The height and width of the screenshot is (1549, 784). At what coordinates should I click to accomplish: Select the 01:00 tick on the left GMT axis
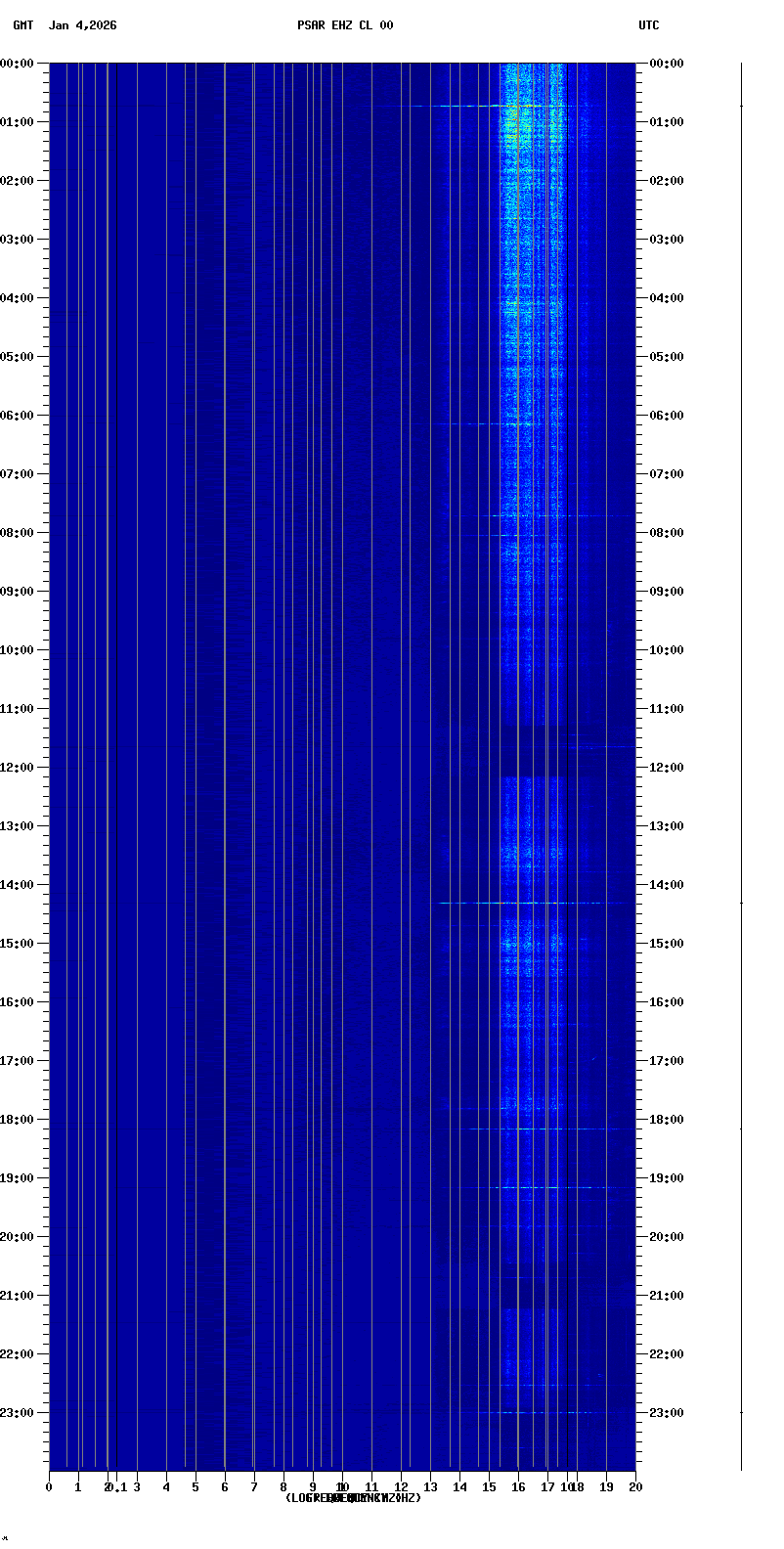[x=20, y=122]
